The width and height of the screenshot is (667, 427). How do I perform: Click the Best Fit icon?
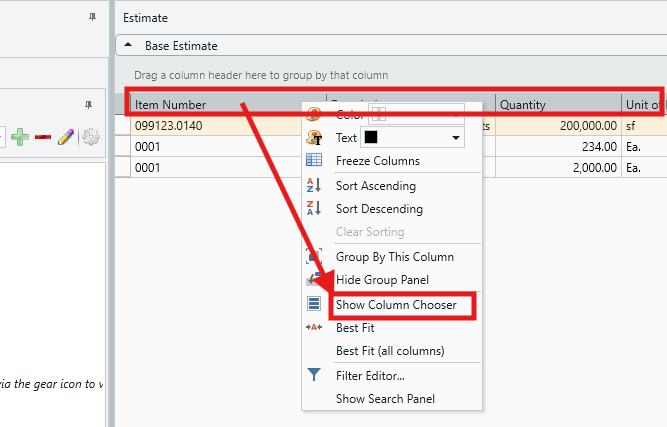(314, 328)
